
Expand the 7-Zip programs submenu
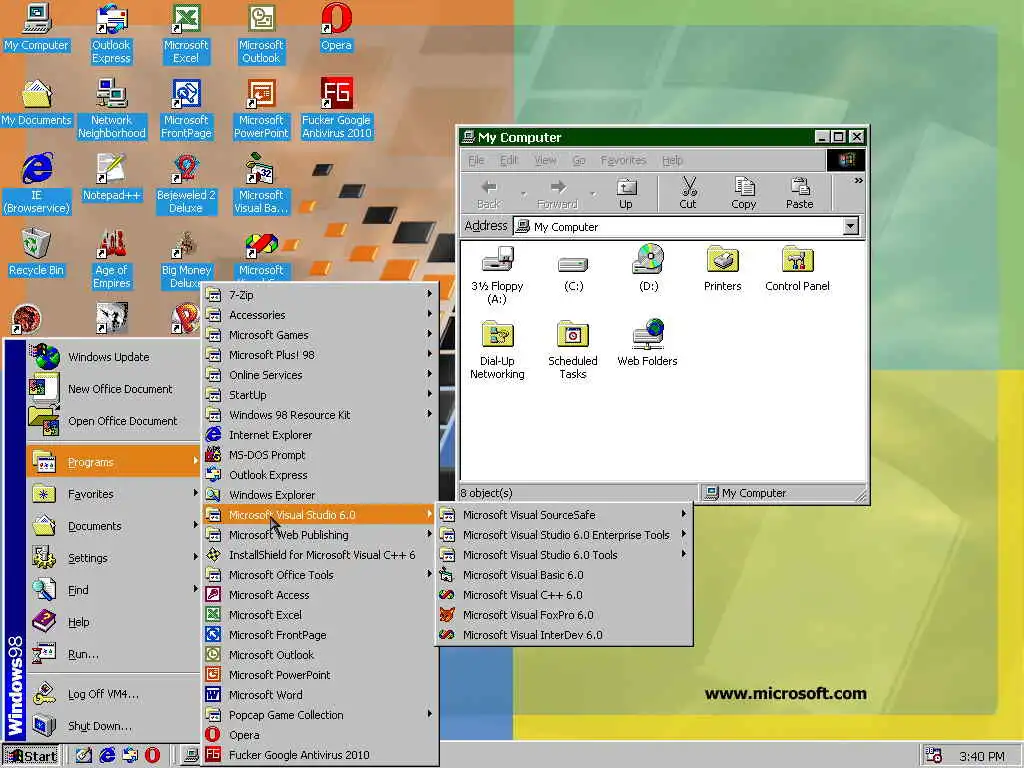tap(320, 295)
